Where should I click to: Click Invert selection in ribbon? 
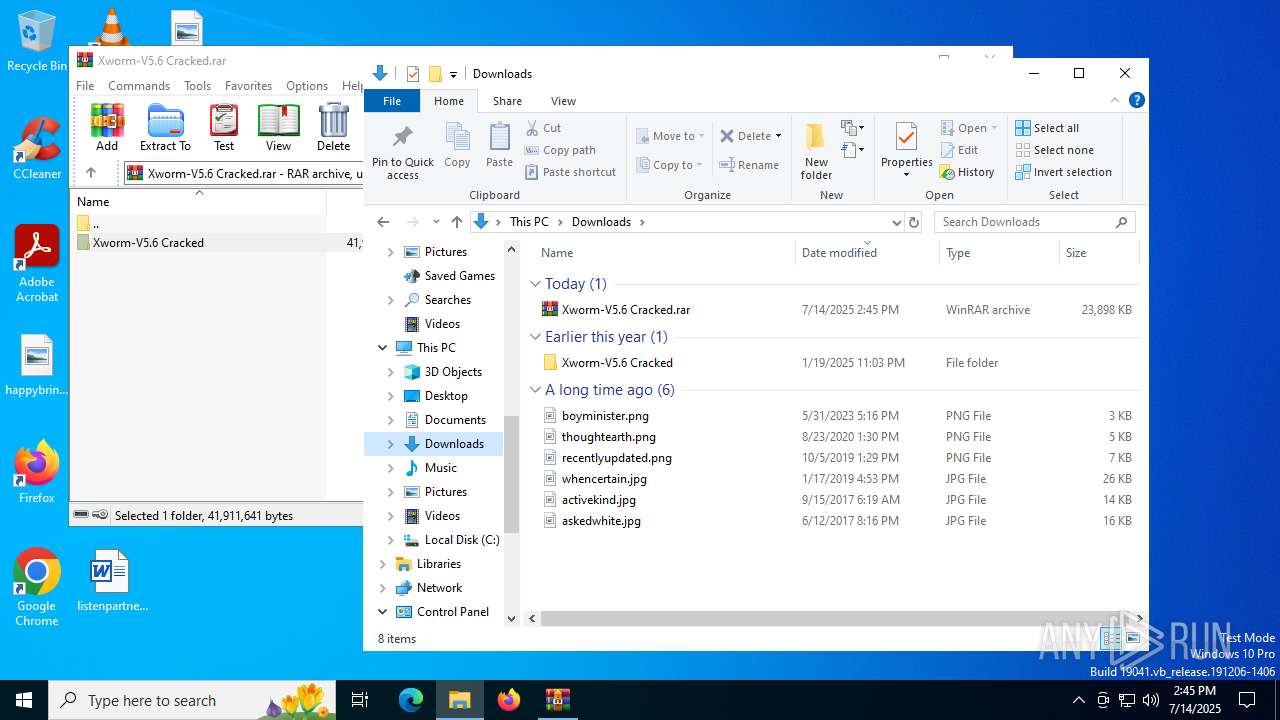coord(1063,172)
